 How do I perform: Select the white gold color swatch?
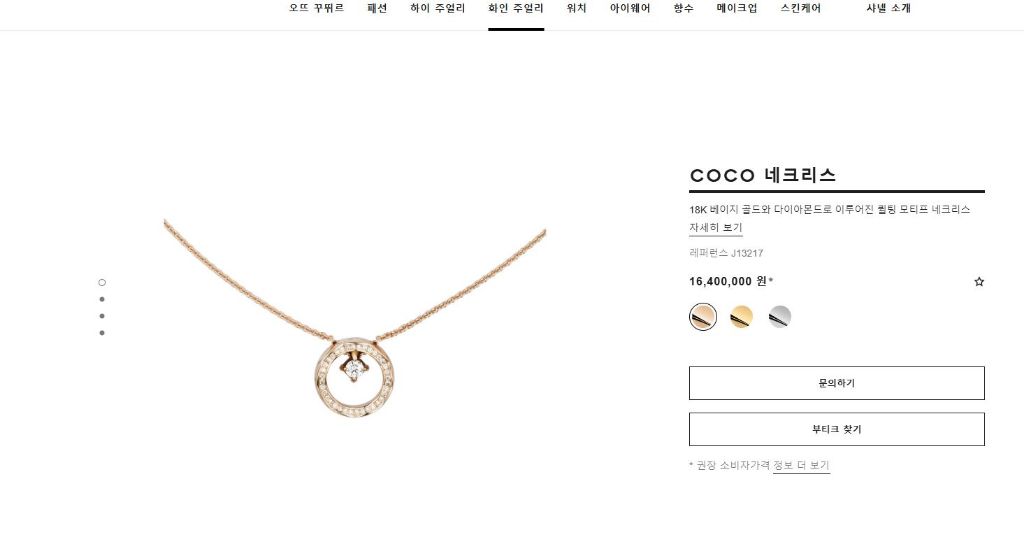(x=780, y=317)
